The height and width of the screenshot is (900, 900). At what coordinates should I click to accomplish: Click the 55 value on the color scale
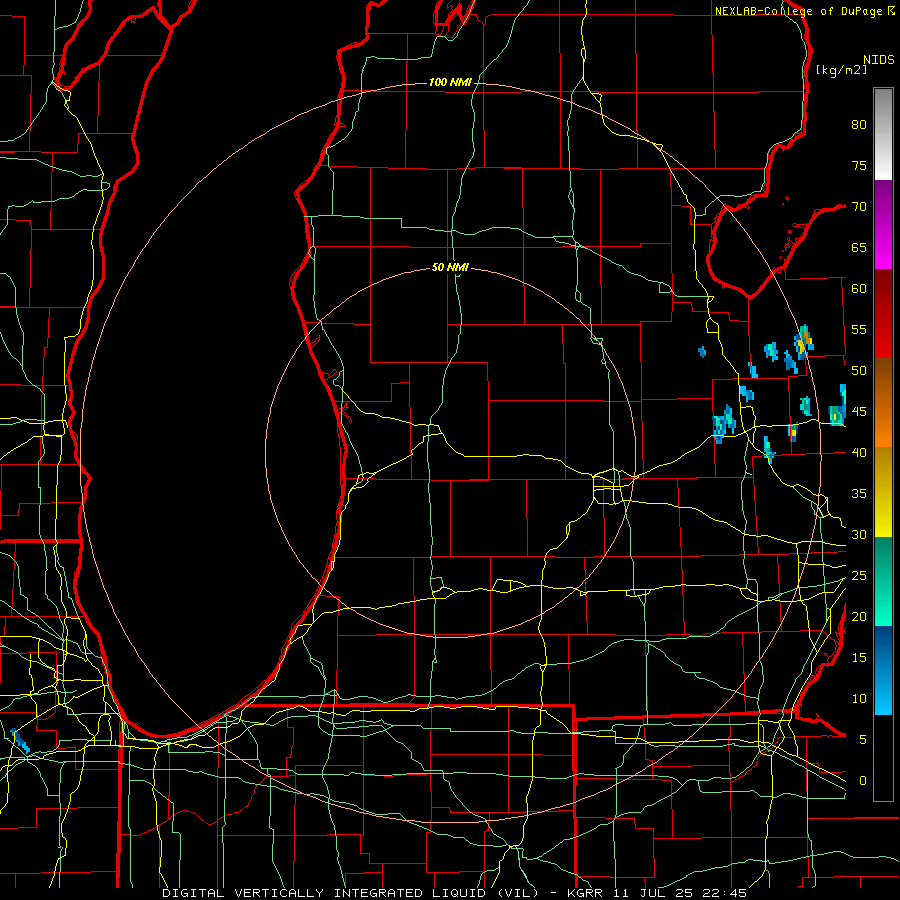click(x=859, y=329)
